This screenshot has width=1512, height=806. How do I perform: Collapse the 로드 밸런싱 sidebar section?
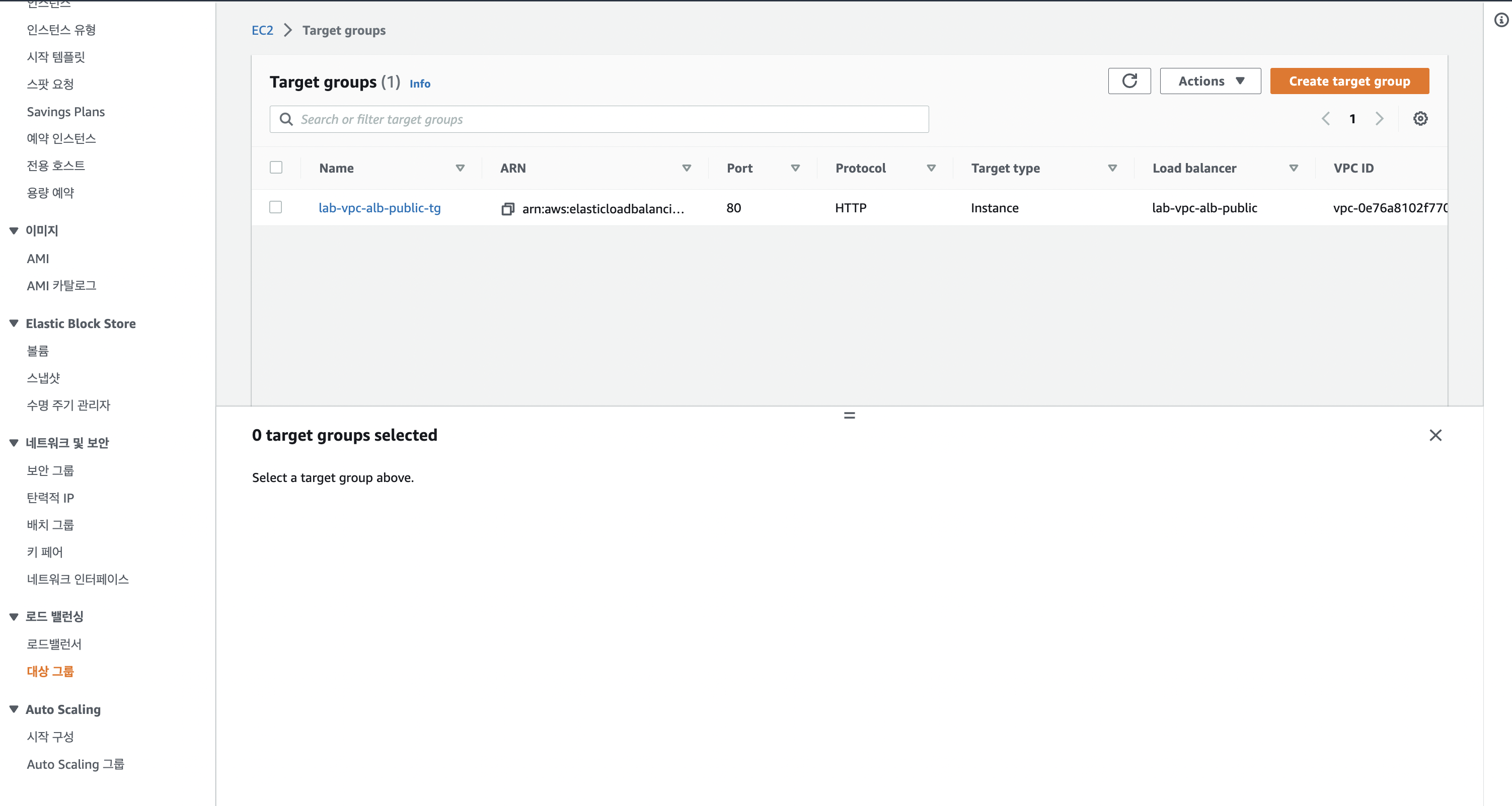[14, 616]
